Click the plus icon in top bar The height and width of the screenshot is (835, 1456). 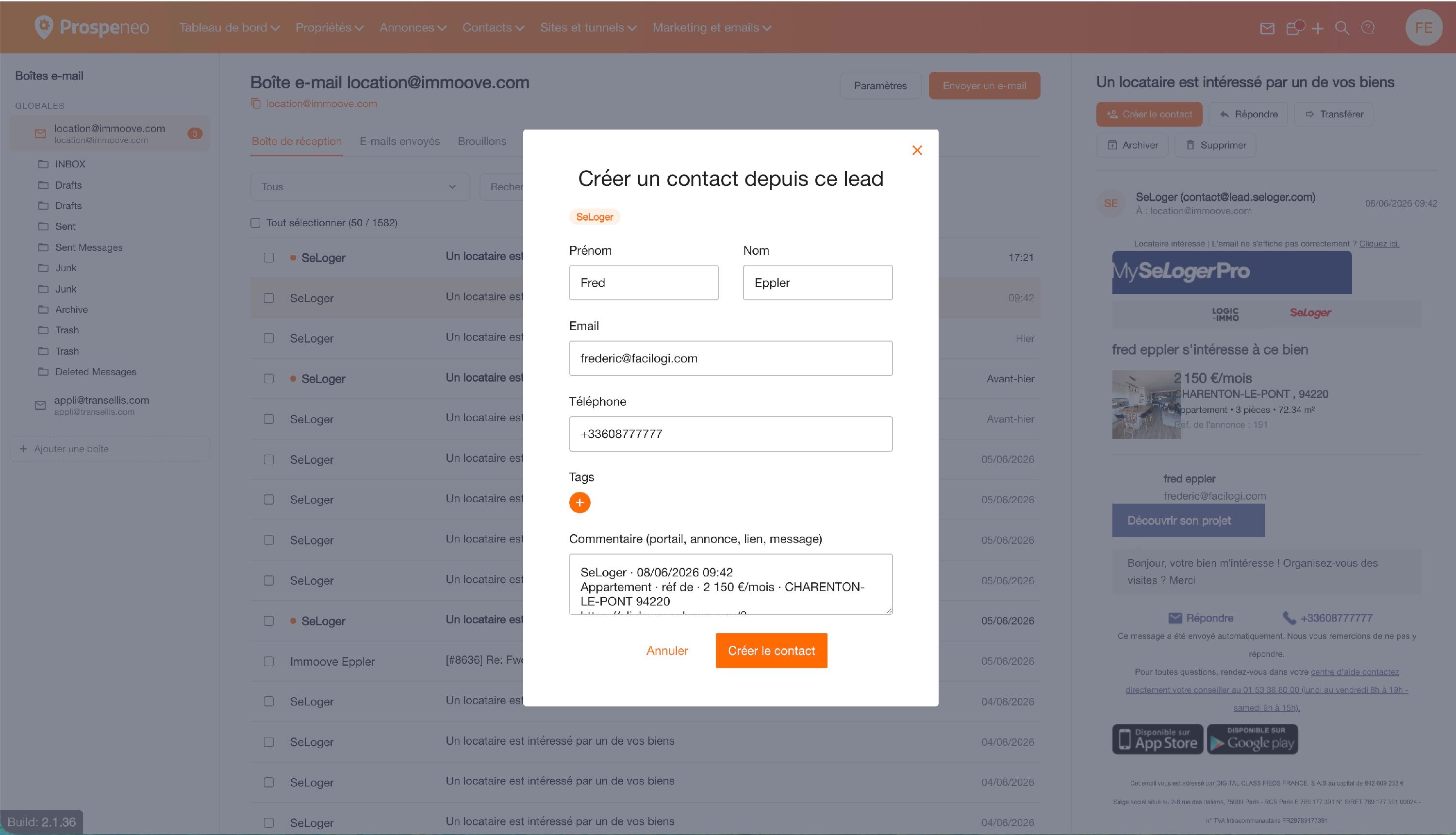1318,28
